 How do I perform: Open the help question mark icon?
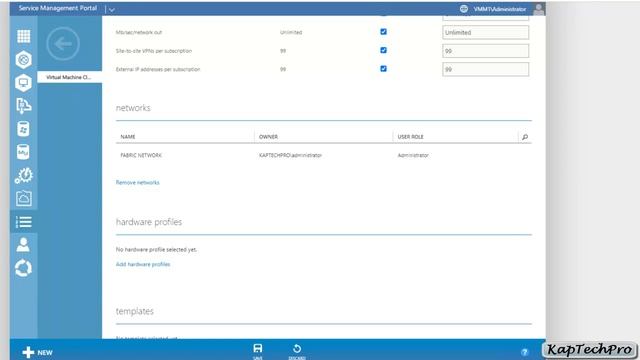[x=524, y=352]
